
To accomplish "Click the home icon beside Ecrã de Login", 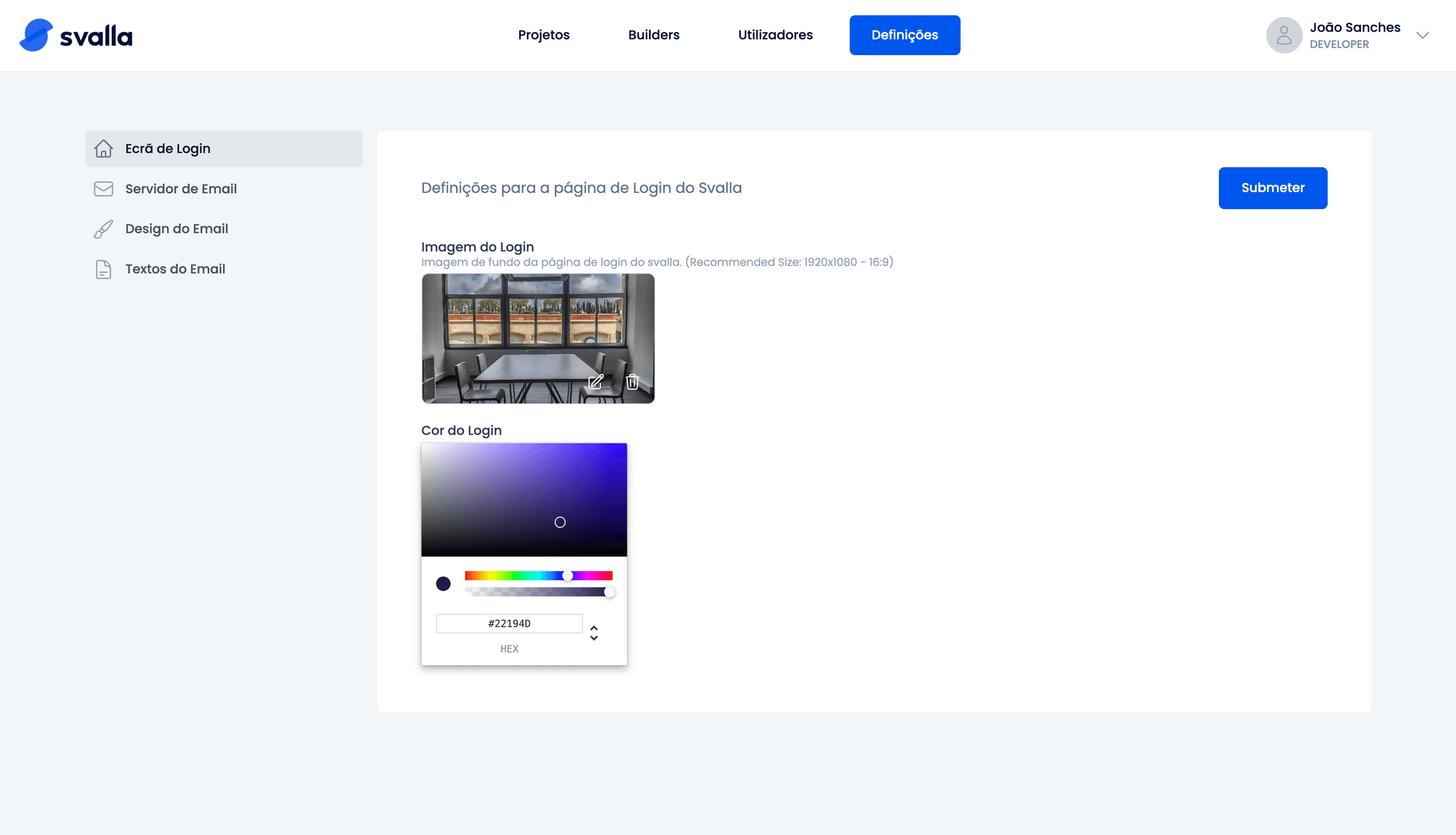I will pos(103,149).
